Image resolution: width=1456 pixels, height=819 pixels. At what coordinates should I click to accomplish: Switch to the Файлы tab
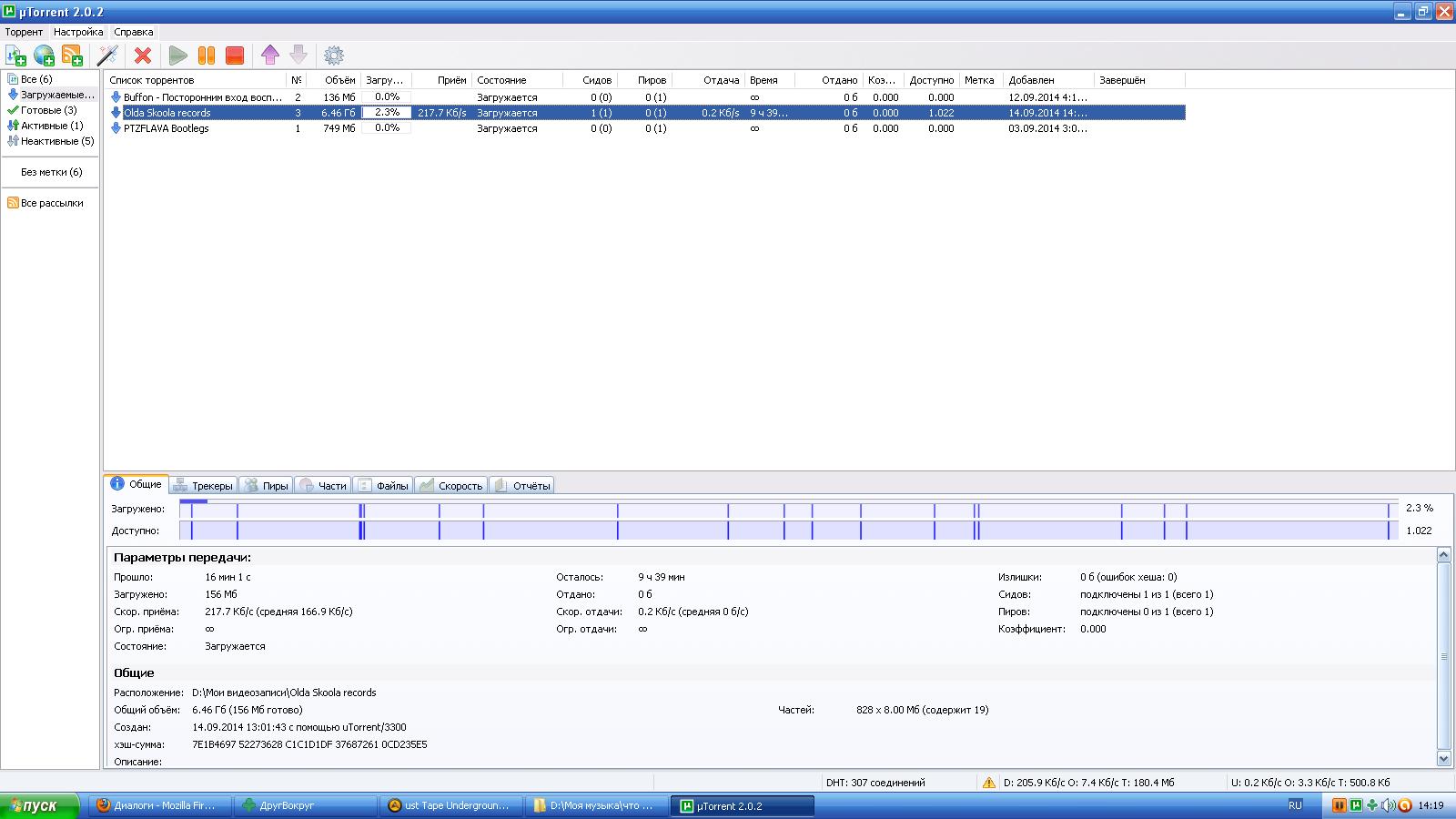coord(383,486)
